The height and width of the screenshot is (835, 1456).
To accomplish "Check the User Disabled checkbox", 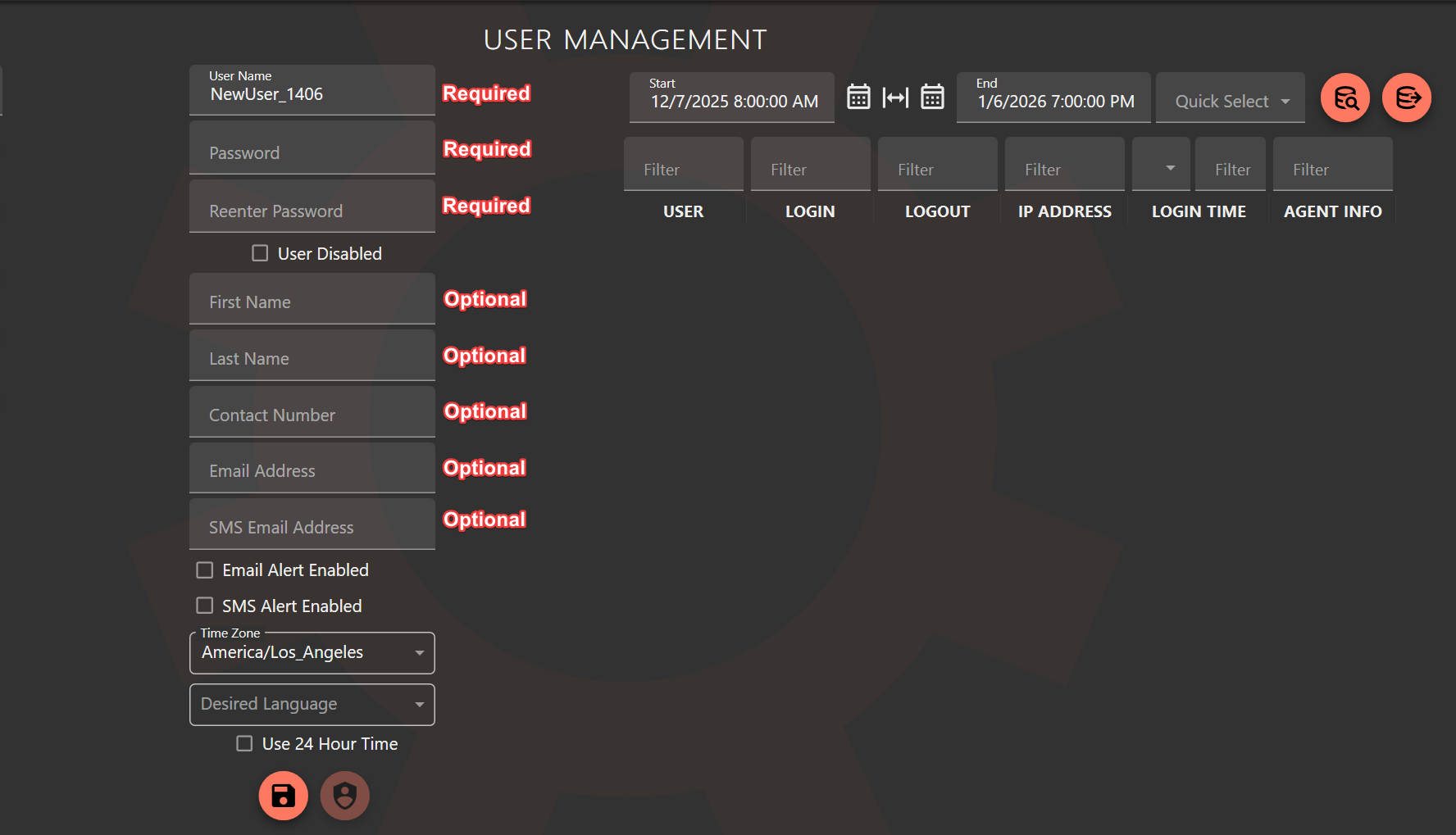I will pyautogui.click(x=260, y=253).
